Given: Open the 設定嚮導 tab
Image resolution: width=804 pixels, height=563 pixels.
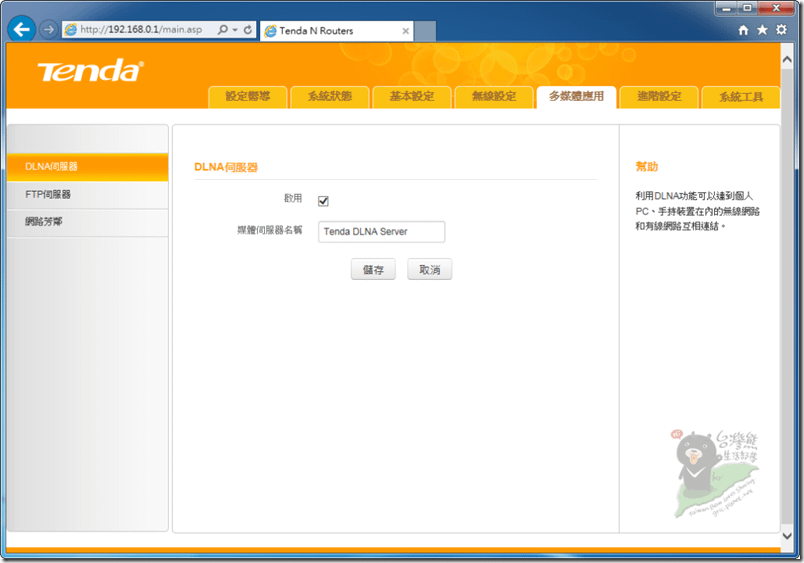Looking at the screenshot, I should click(x=248, y=97).
